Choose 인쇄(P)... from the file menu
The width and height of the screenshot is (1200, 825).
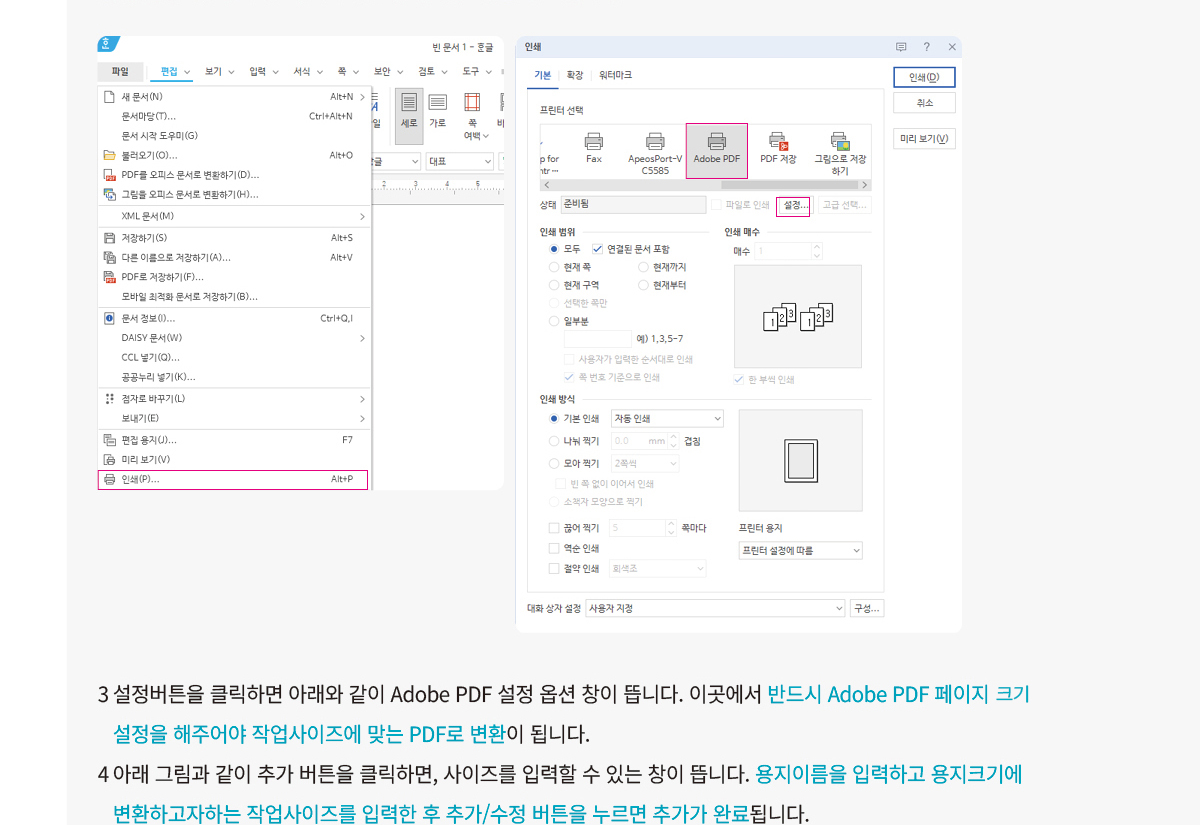(234, 480)
